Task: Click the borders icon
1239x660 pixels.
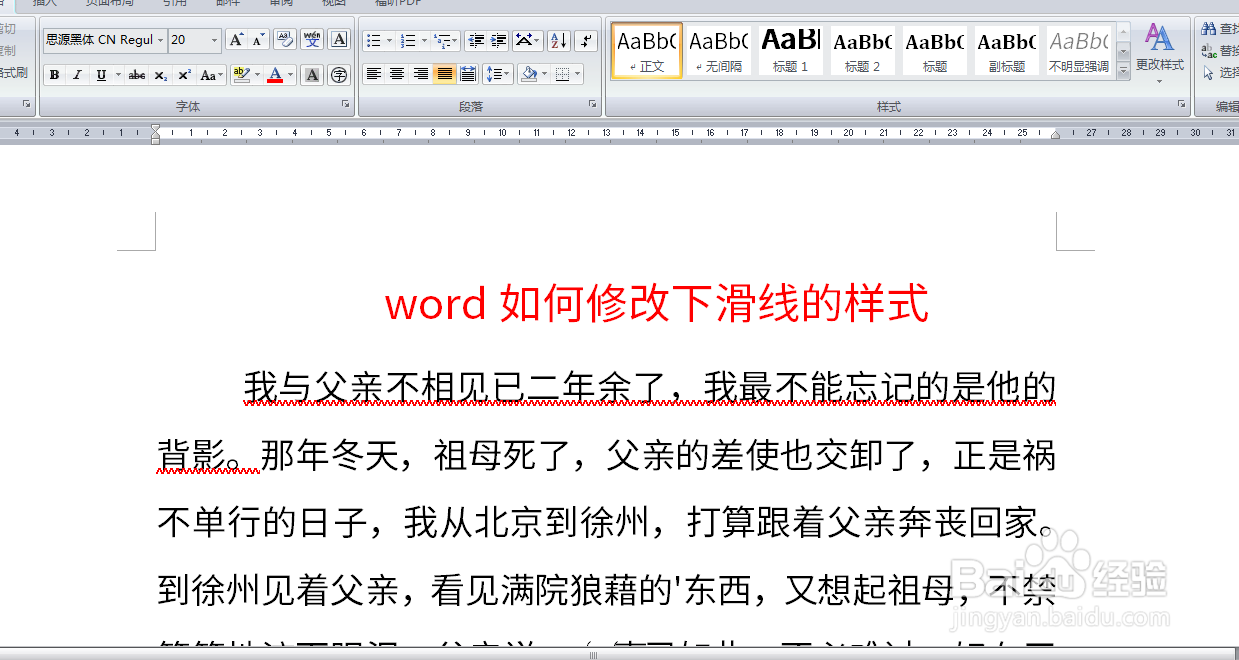Action: pos(562,74)
